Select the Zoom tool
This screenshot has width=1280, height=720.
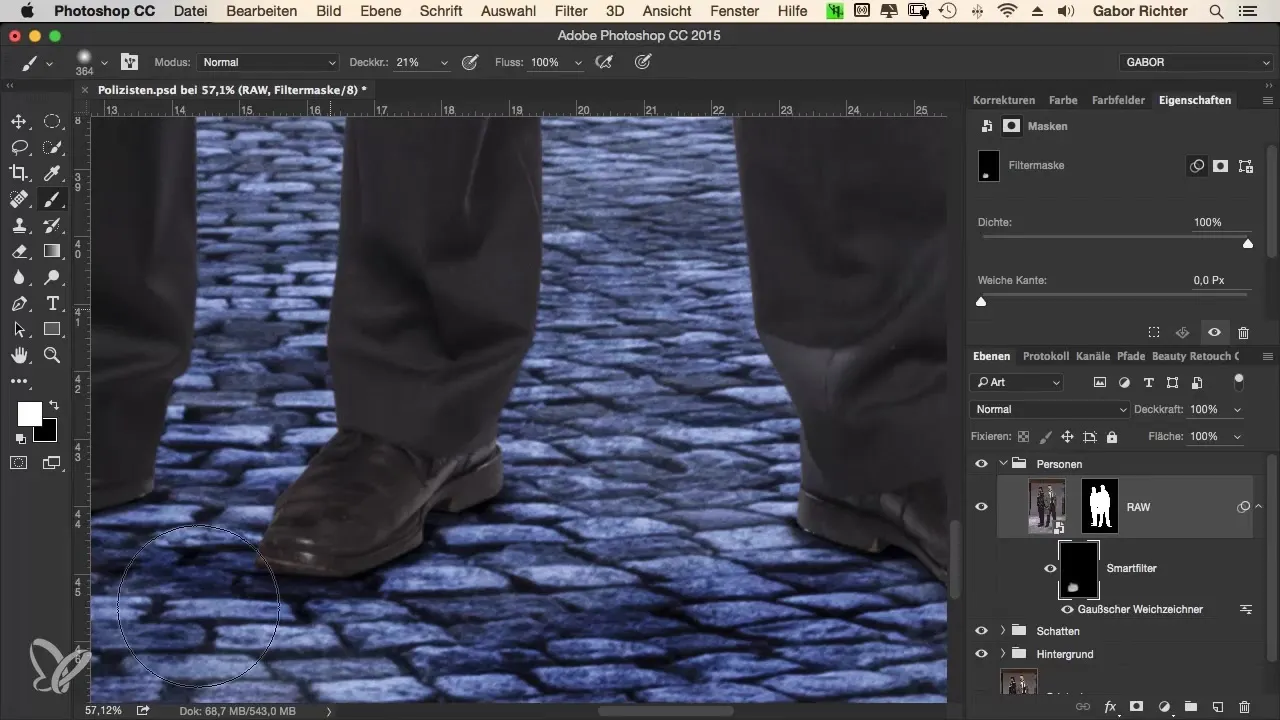(52, 355)
